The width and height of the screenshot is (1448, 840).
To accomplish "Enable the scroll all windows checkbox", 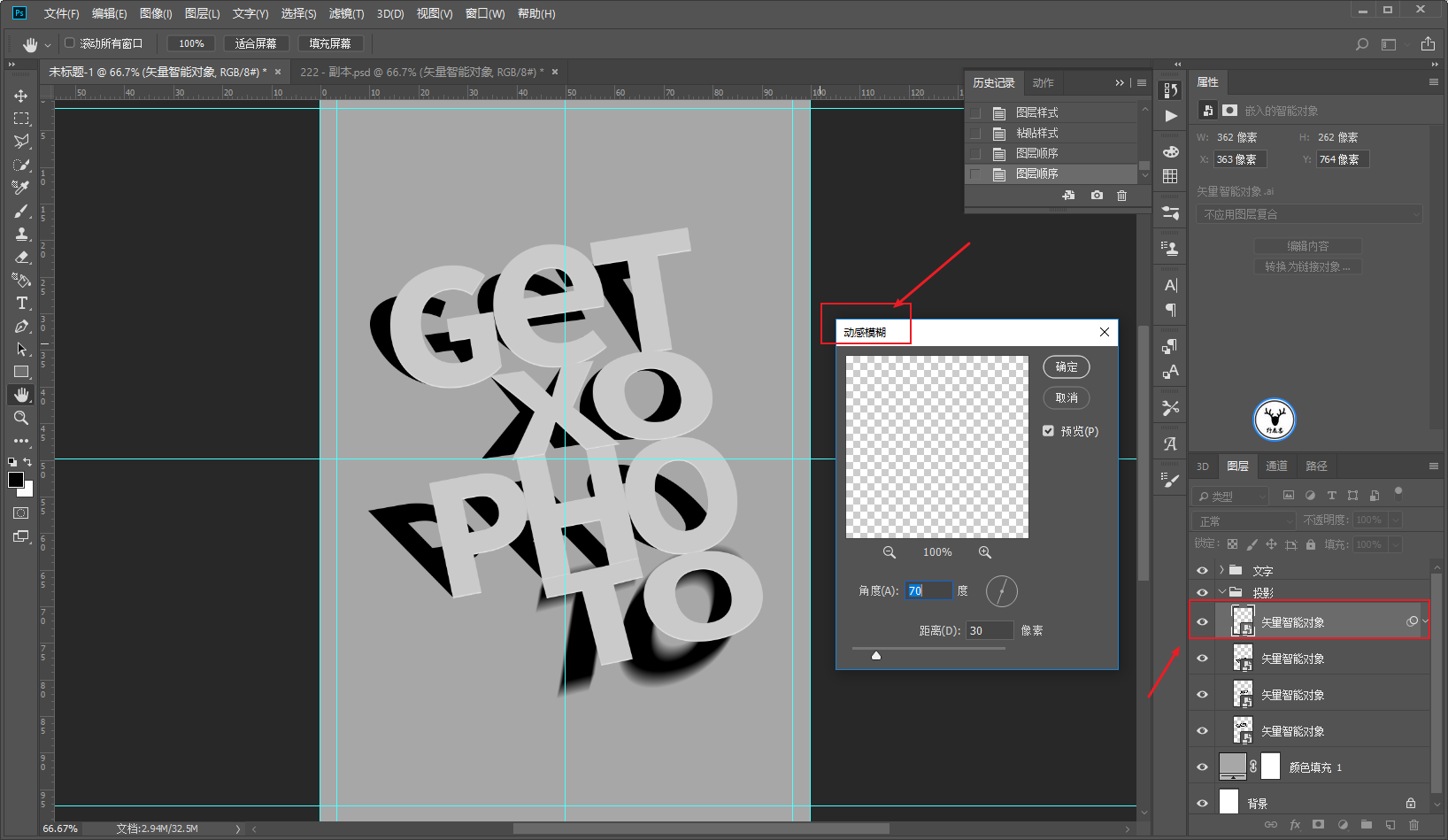I will 70,42.
